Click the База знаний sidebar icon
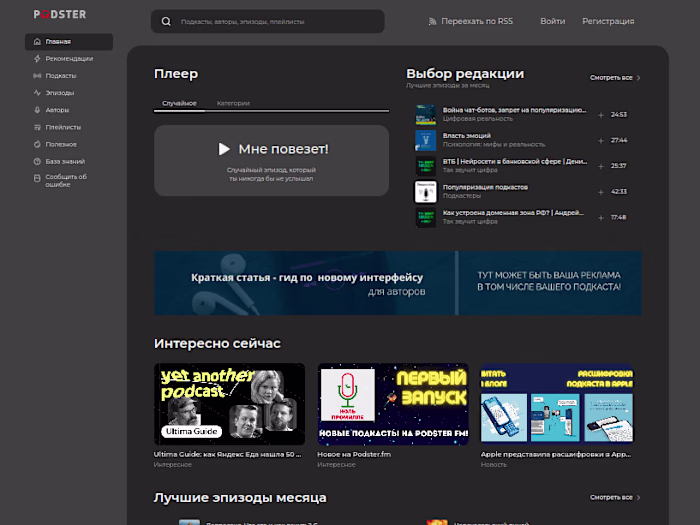This screenshot has width=700, height=525. coord(38,162)
